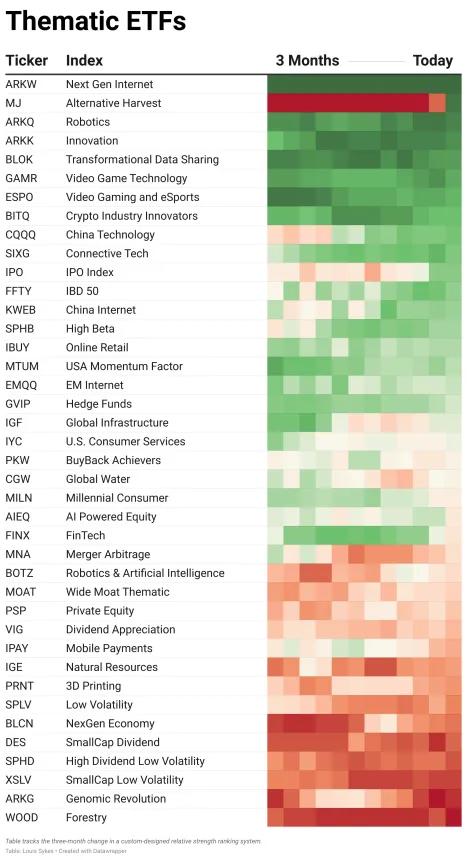
Task: Click Genomic Revolution index name
Action: [x=116, y=799]
